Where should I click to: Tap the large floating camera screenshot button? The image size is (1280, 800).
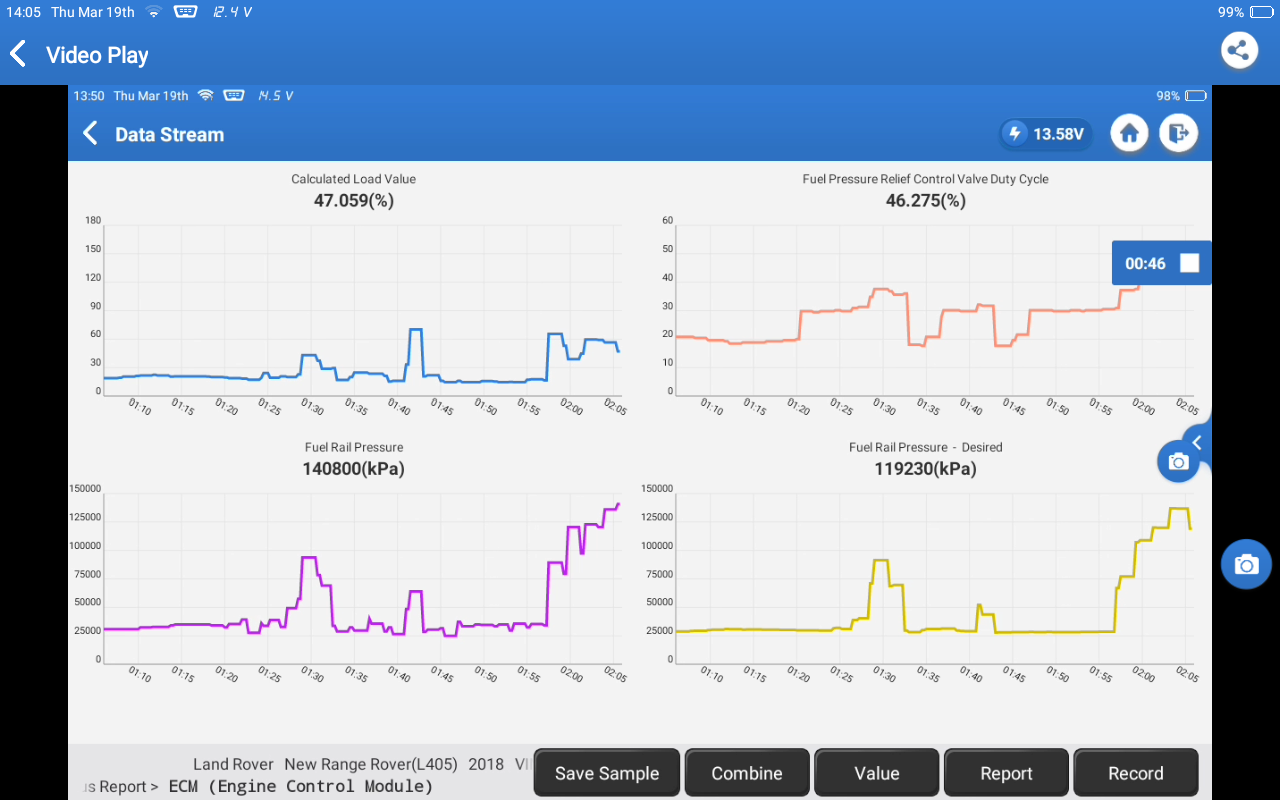coord(1245,564)
